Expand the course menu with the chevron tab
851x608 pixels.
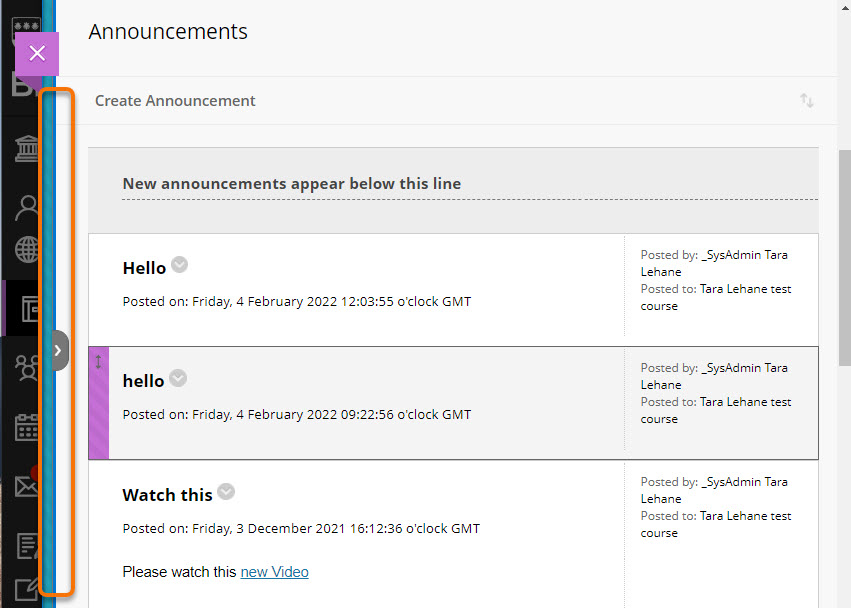pyautogui.click(x=59, y=351)
